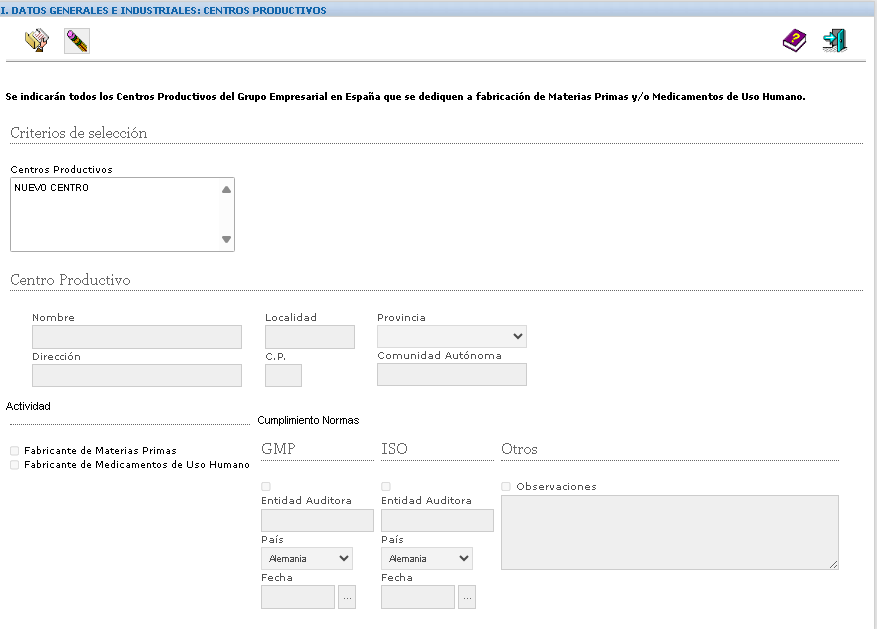The height and width of the screenshot is (629, 877).
Task: Open the ISO País dropdown
Action: pyautogui.click(x=427, y=558)
